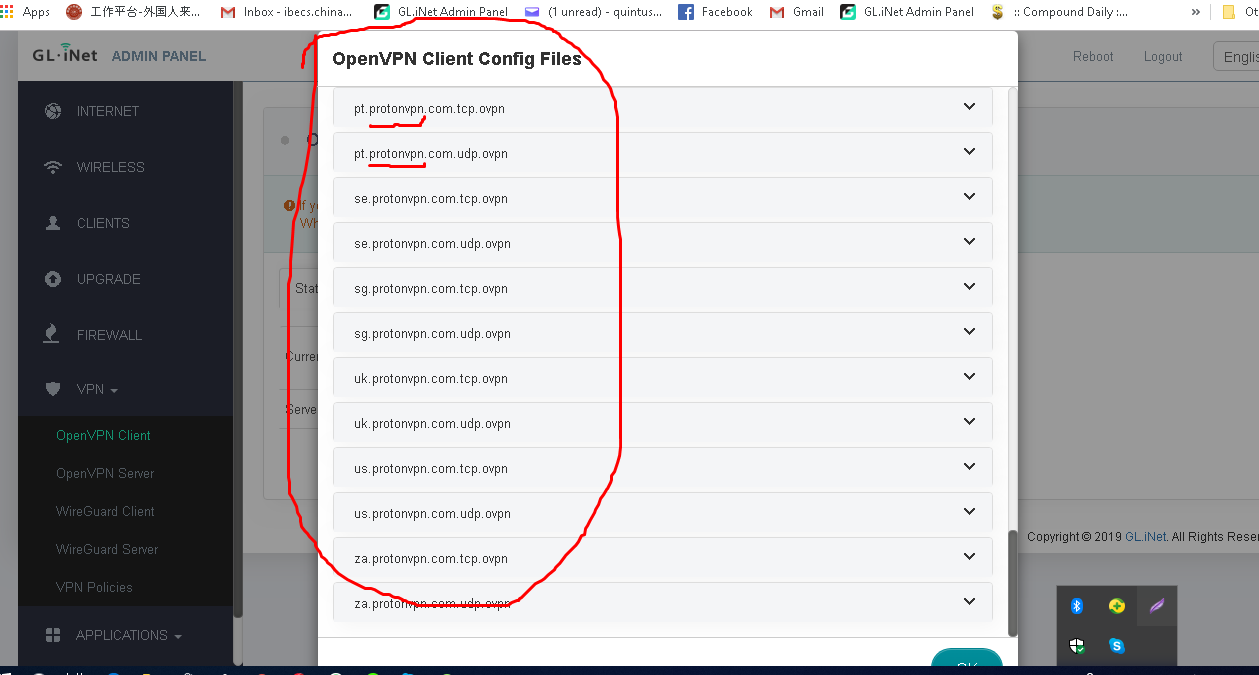Expand pt.protonvpn.com.tcp.ovpn config entry

pos(968,107)
